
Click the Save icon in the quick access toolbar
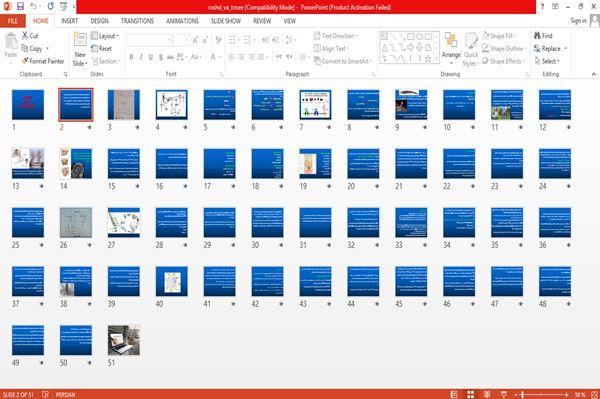[x=20, y=6]
